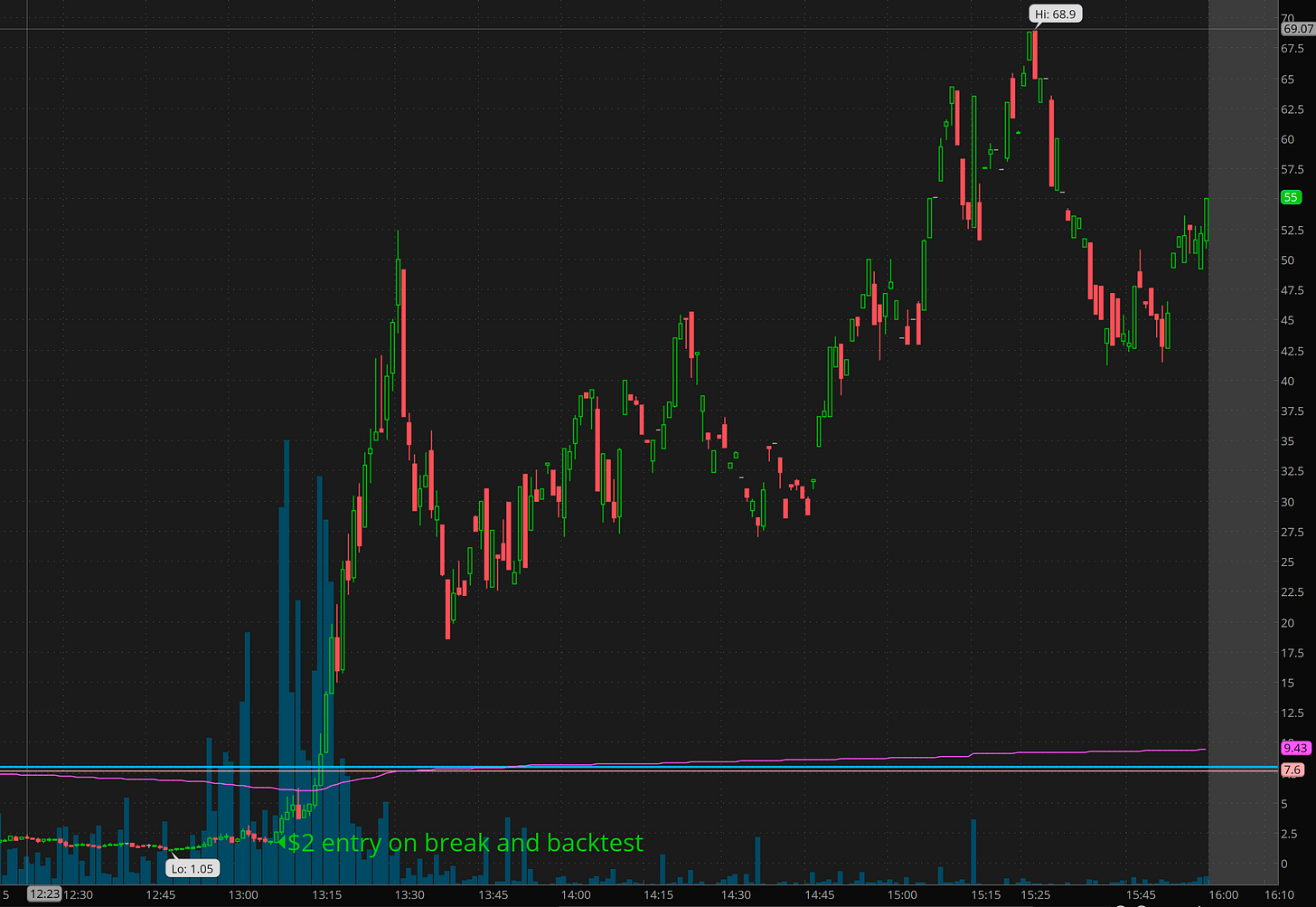Click the "Lo: 1.05" low price bubble

(x=191, y=869)
